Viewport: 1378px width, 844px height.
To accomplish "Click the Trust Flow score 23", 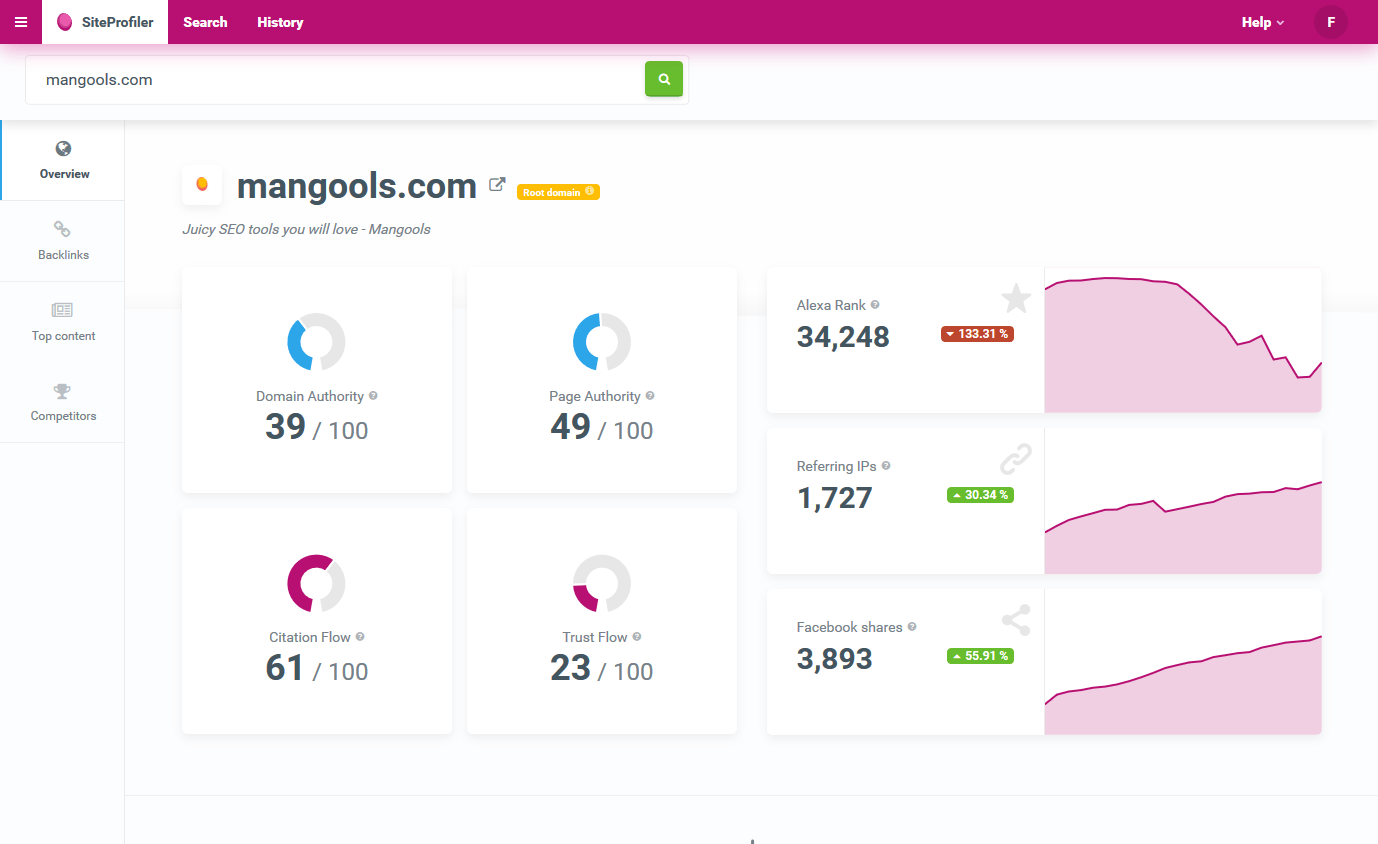I will click(x=571, y=668).
